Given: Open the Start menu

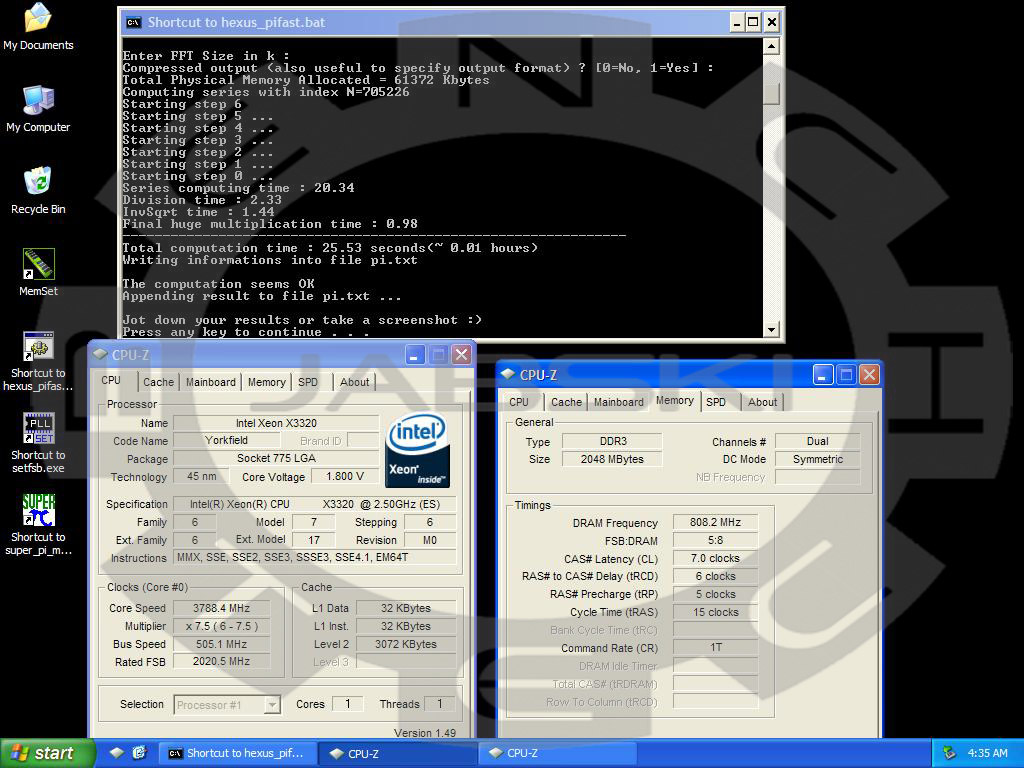Looking at the screenshot, I should [47, 753].
